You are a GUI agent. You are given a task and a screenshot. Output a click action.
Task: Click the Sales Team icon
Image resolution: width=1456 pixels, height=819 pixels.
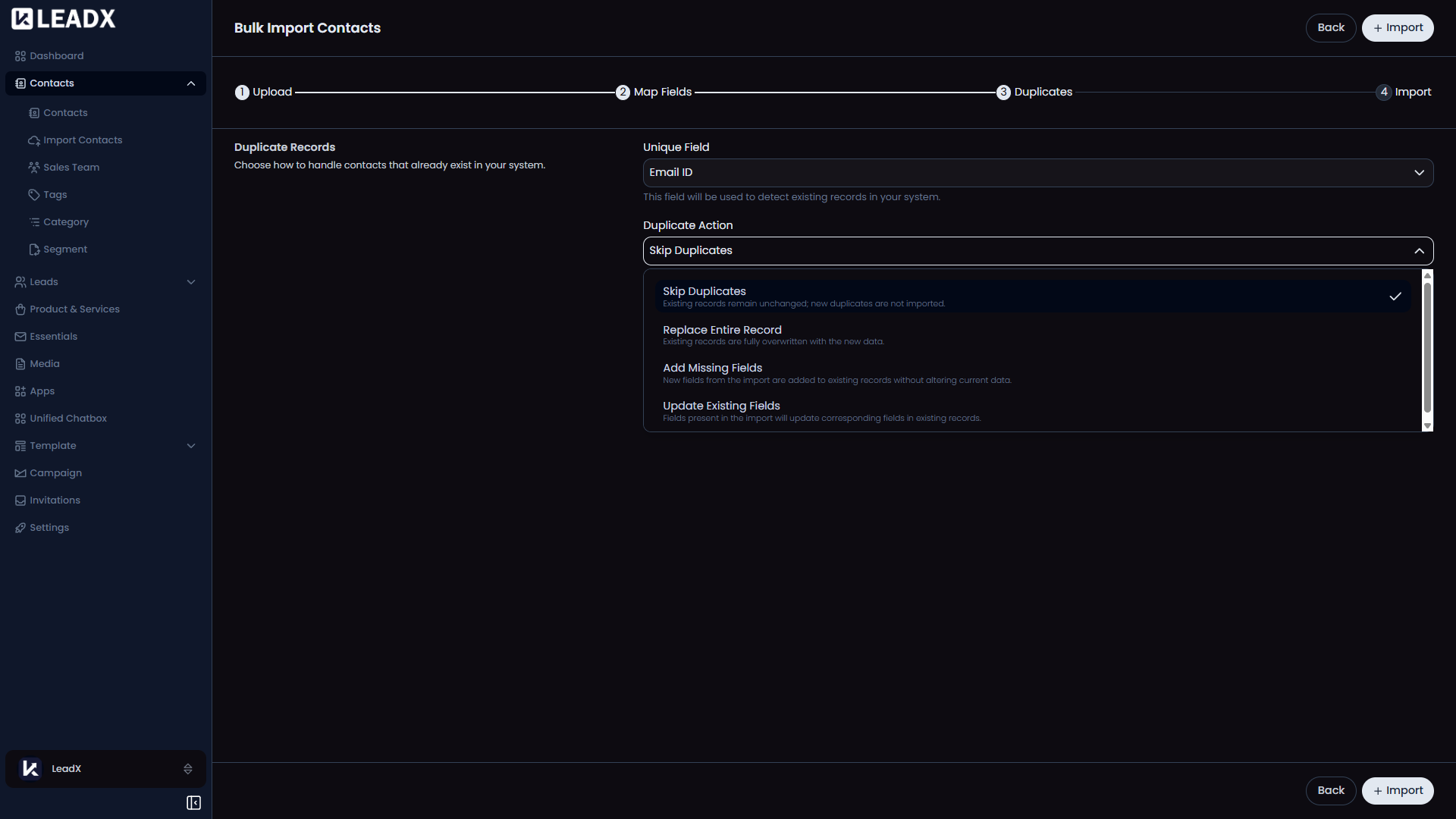point(34,167)
